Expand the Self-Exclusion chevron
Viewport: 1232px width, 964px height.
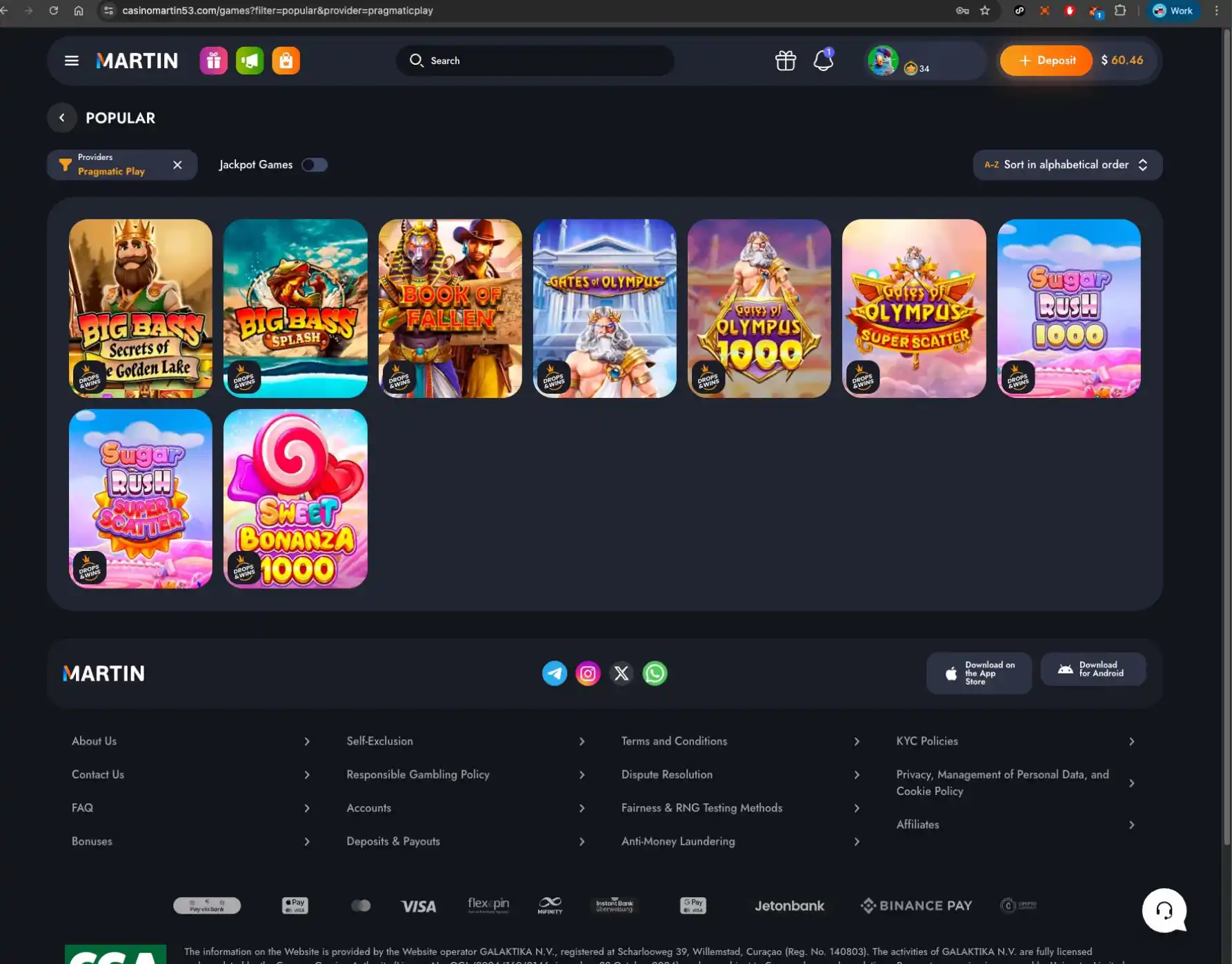click(582, 741)
